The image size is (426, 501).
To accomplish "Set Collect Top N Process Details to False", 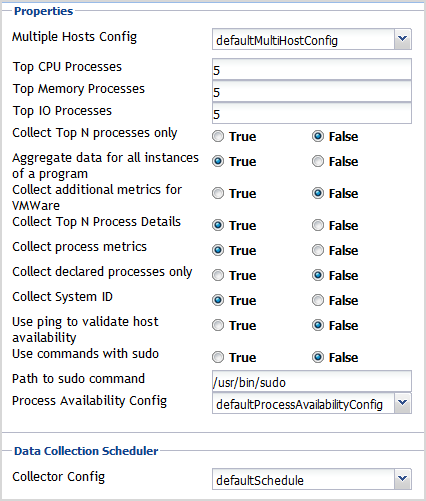I will (318, 225).
